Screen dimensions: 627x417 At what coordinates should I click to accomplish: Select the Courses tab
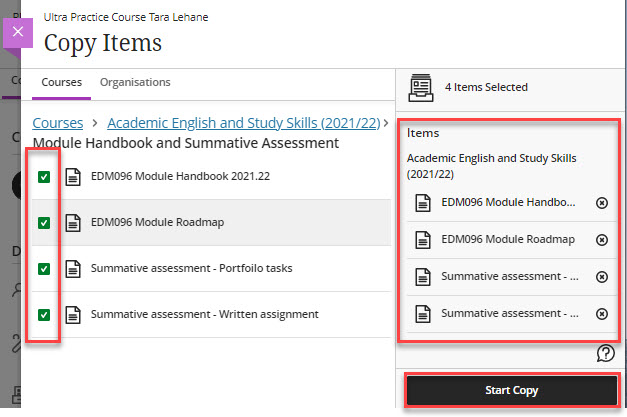62,82
